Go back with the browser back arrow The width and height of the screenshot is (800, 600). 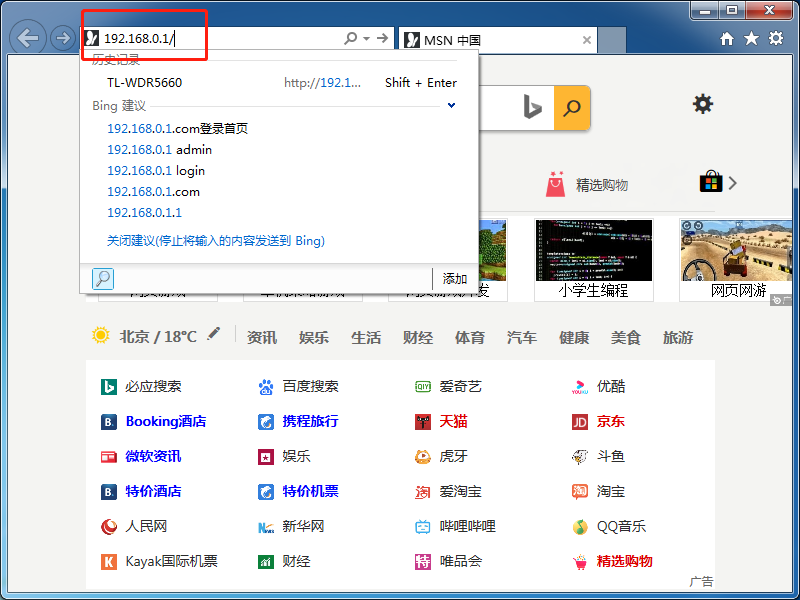click(x=28, y=38)
